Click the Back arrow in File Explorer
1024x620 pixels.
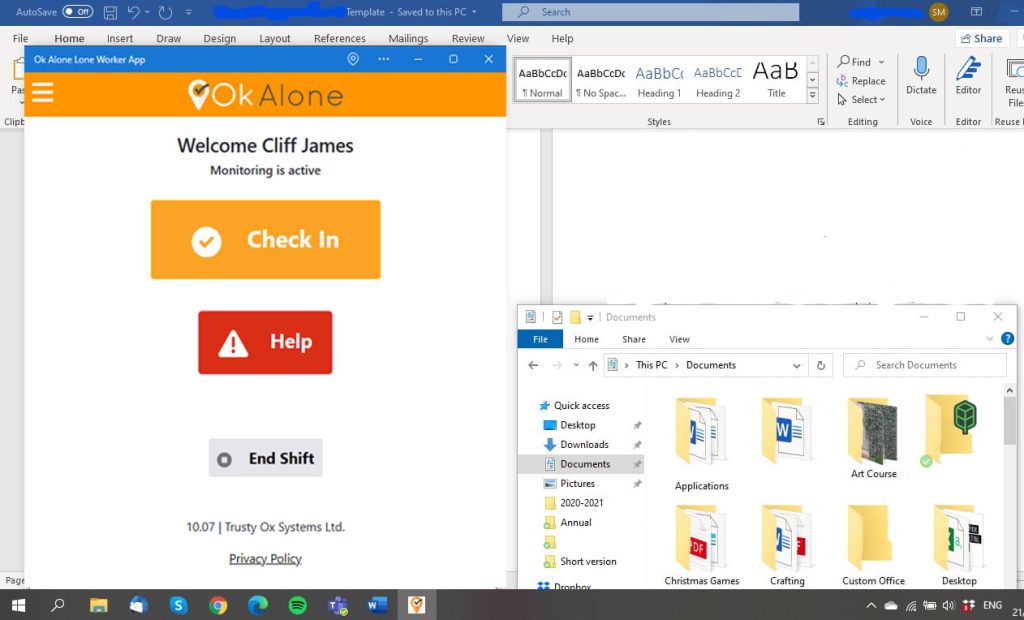coord(533,365)
